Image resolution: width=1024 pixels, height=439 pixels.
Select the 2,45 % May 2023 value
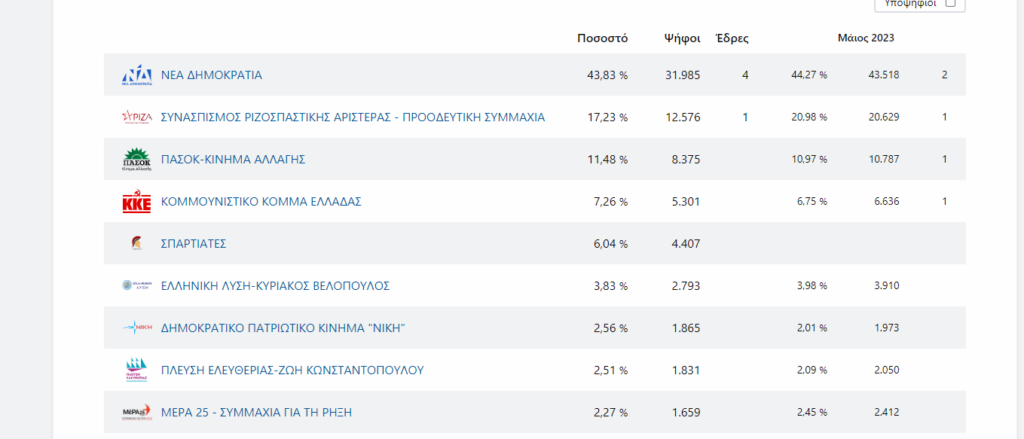tap(812, 412)
